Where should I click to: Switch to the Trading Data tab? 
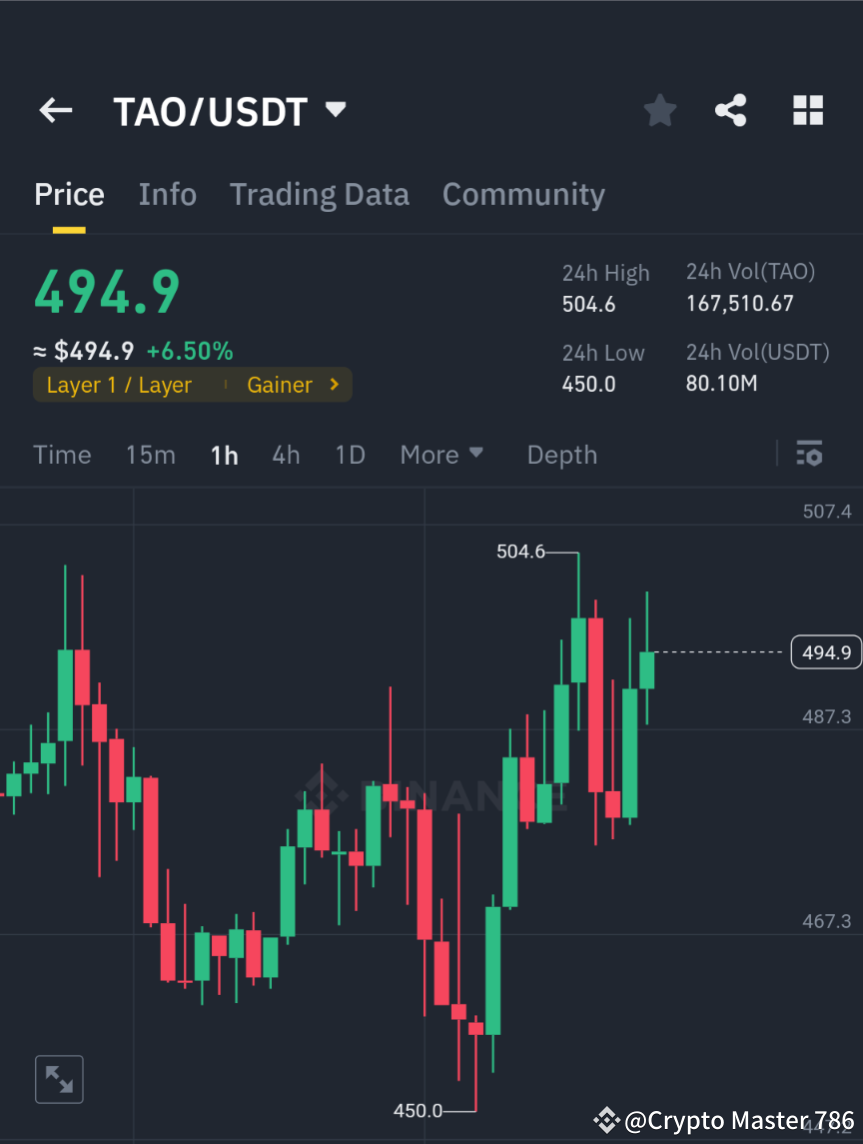pyautogui.click(x=319, y=193)
